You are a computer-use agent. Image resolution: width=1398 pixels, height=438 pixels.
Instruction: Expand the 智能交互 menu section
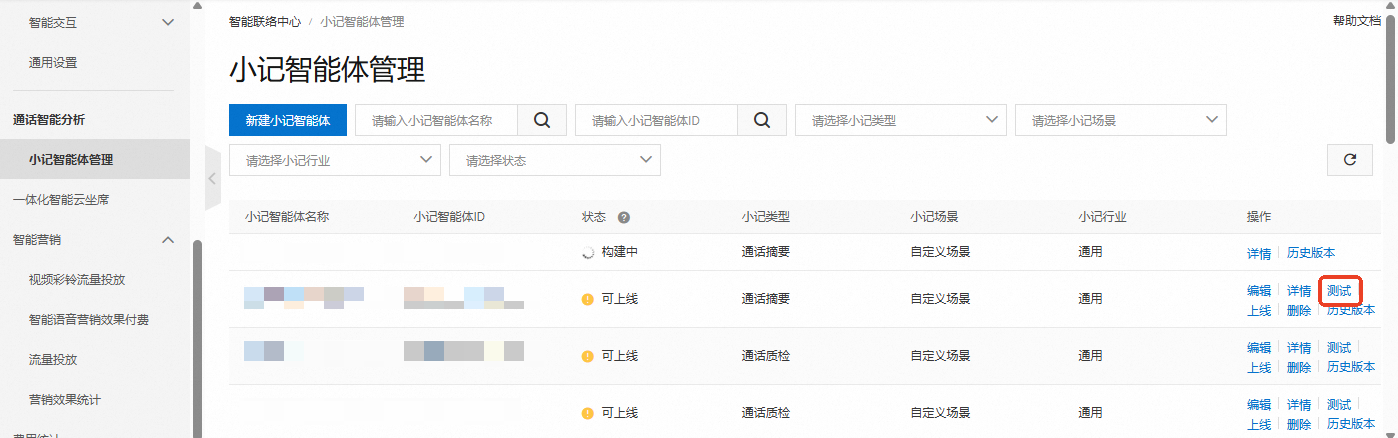coord(168,22)
